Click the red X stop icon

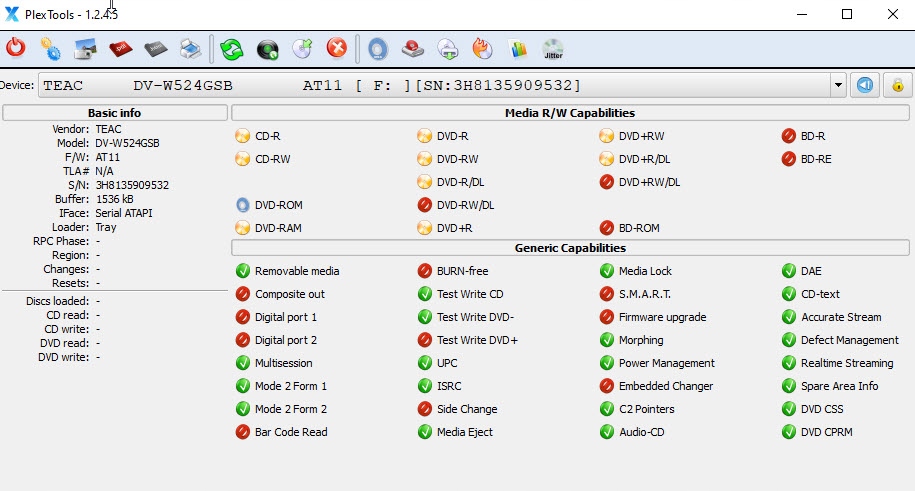point(337,48)
